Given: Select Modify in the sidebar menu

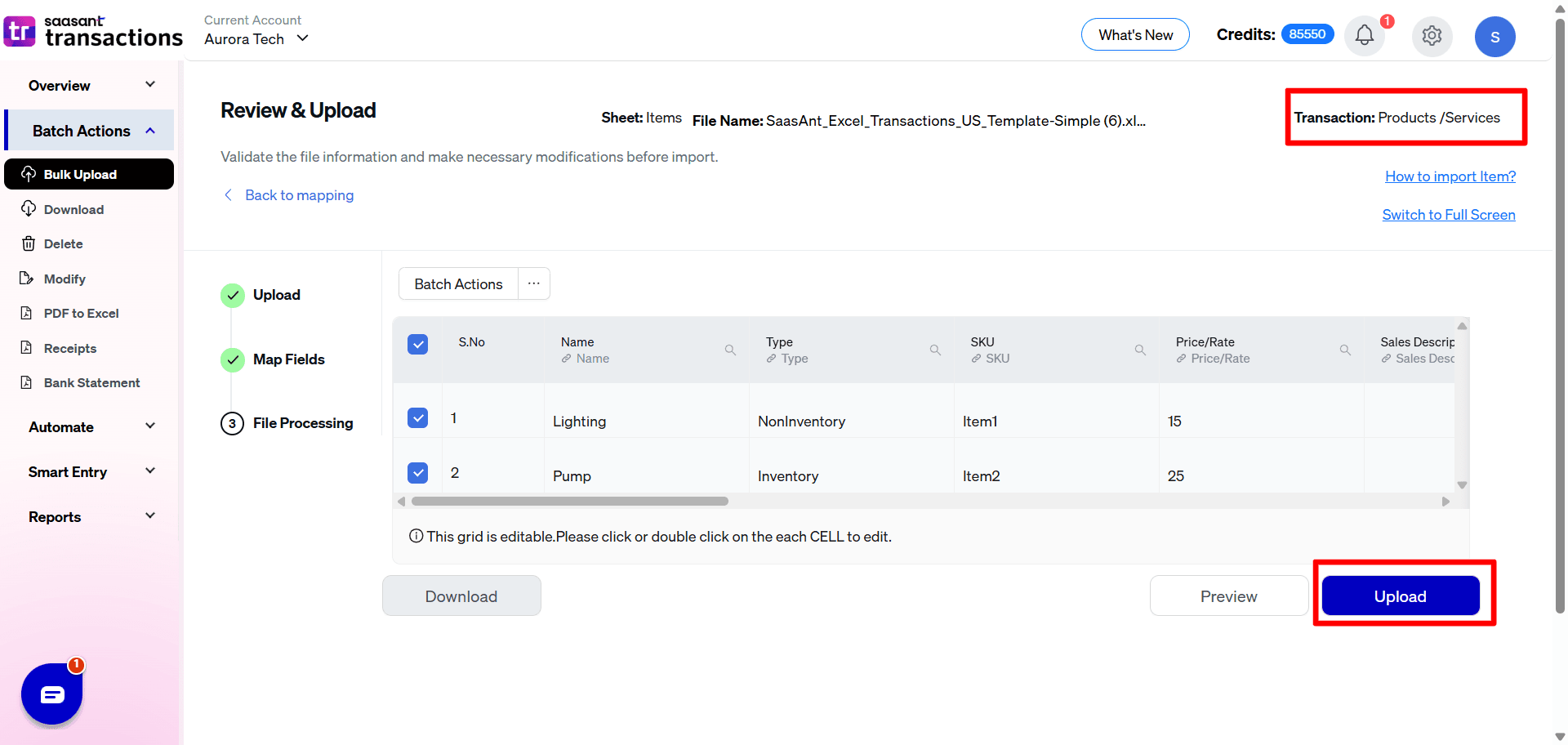Looking at the screenshot, I should 65,279.
